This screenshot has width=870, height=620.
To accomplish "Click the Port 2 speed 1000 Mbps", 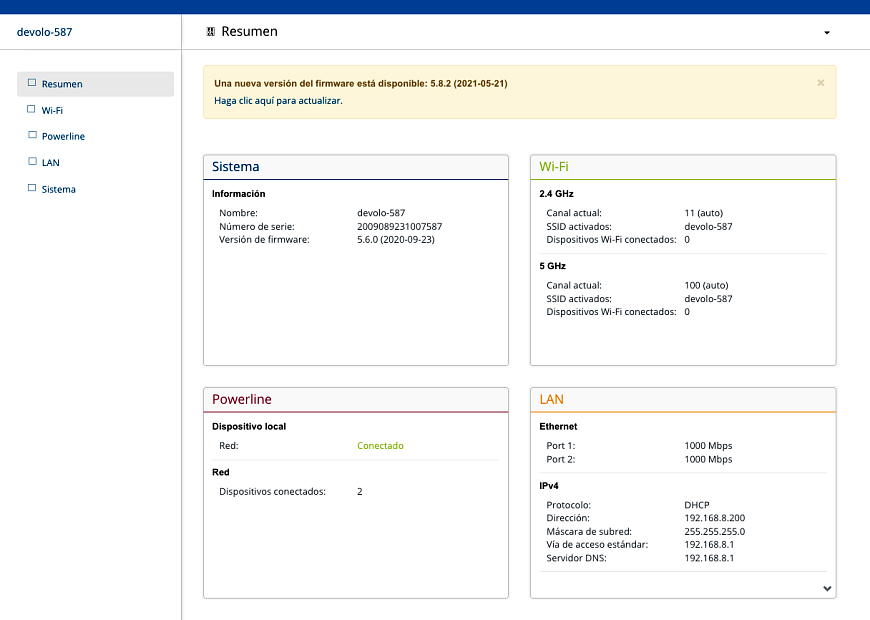I will pos(709,459).
